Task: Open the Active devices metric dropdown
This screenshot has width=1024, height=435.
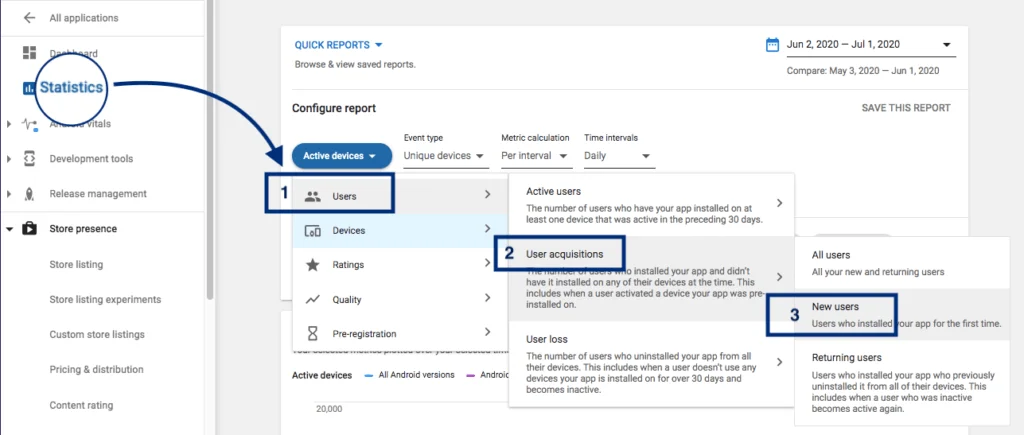Action: [342, 156]
